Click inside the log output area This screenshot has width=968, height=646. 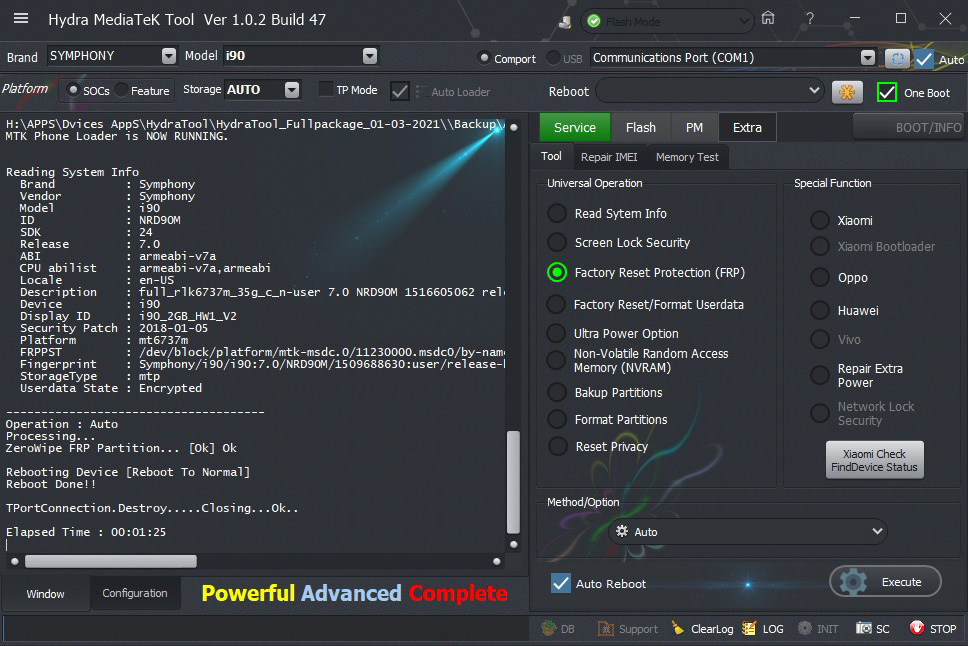[x=253, y=333]
